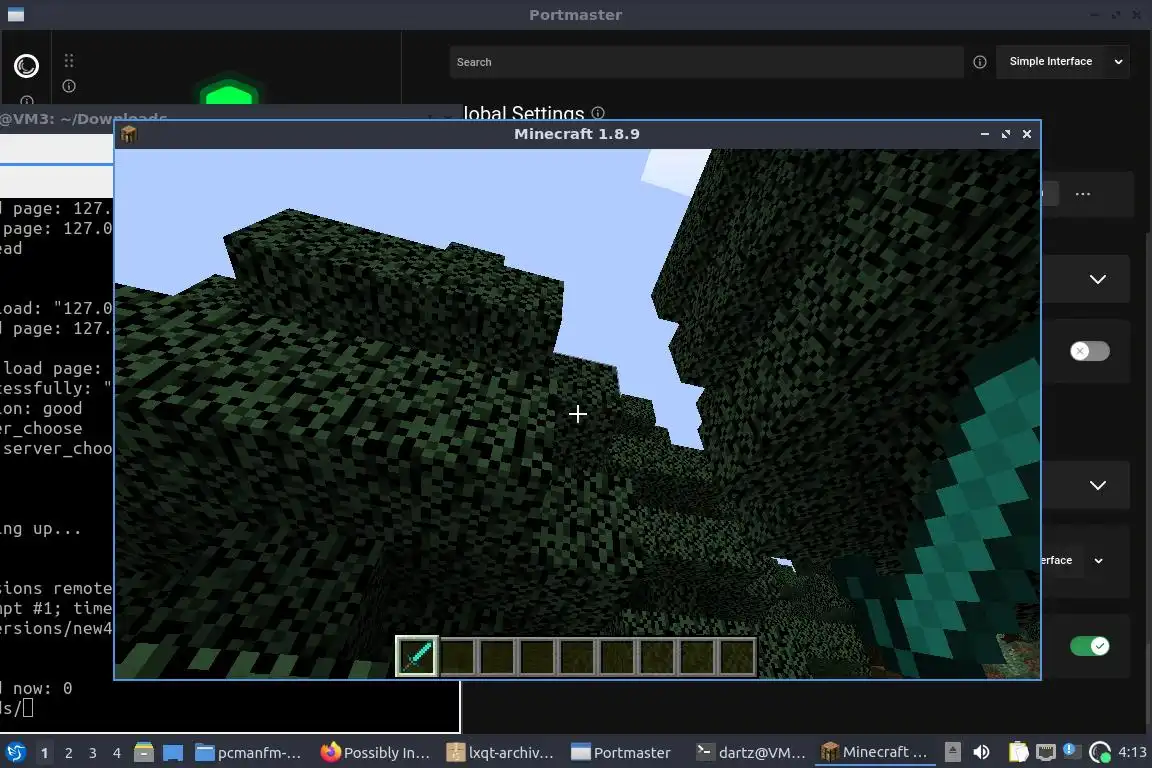1152x768 pixels.
Task: Open the volume speaker icon in system tray
Action: (x=981, y=752)
